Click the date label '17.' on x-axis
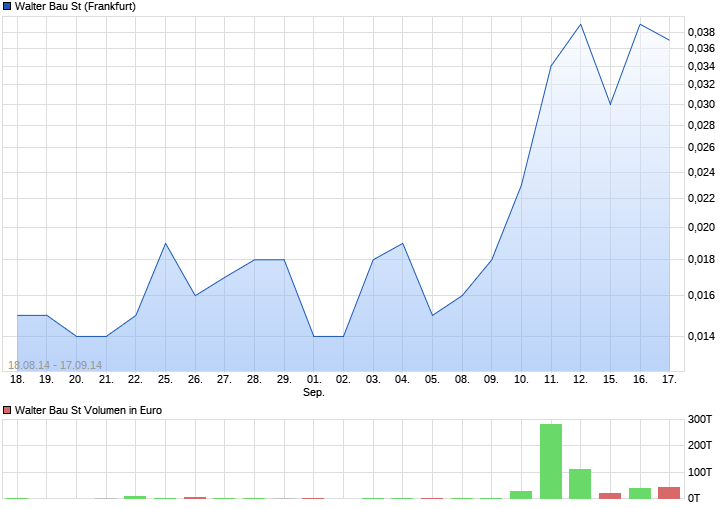Viewport: 726px width, 508px height. click(670, 379)
